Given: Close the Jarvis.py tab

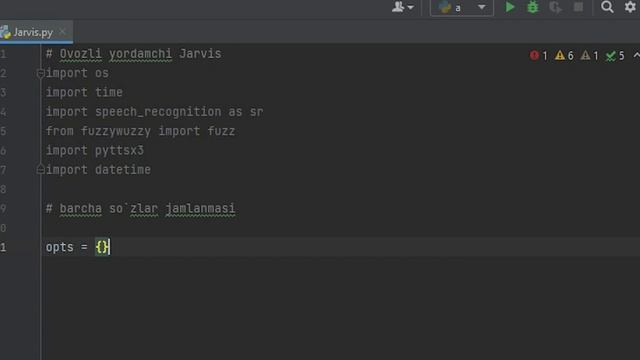Looking at the screenshot, I should (x=62, y=31).
